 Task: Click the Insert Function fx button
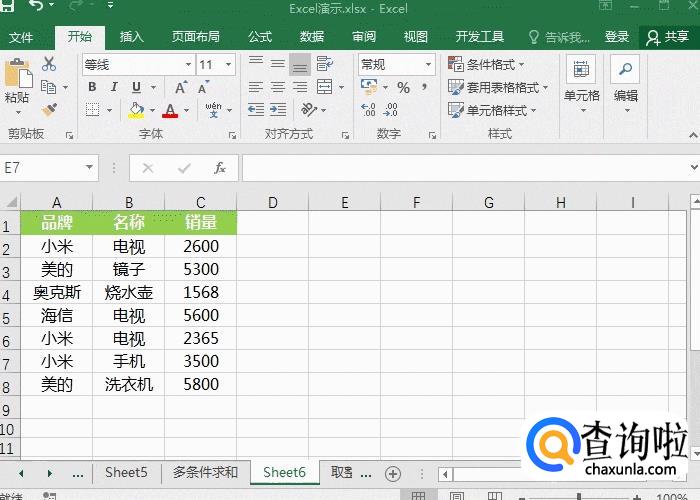coord(220,168)
